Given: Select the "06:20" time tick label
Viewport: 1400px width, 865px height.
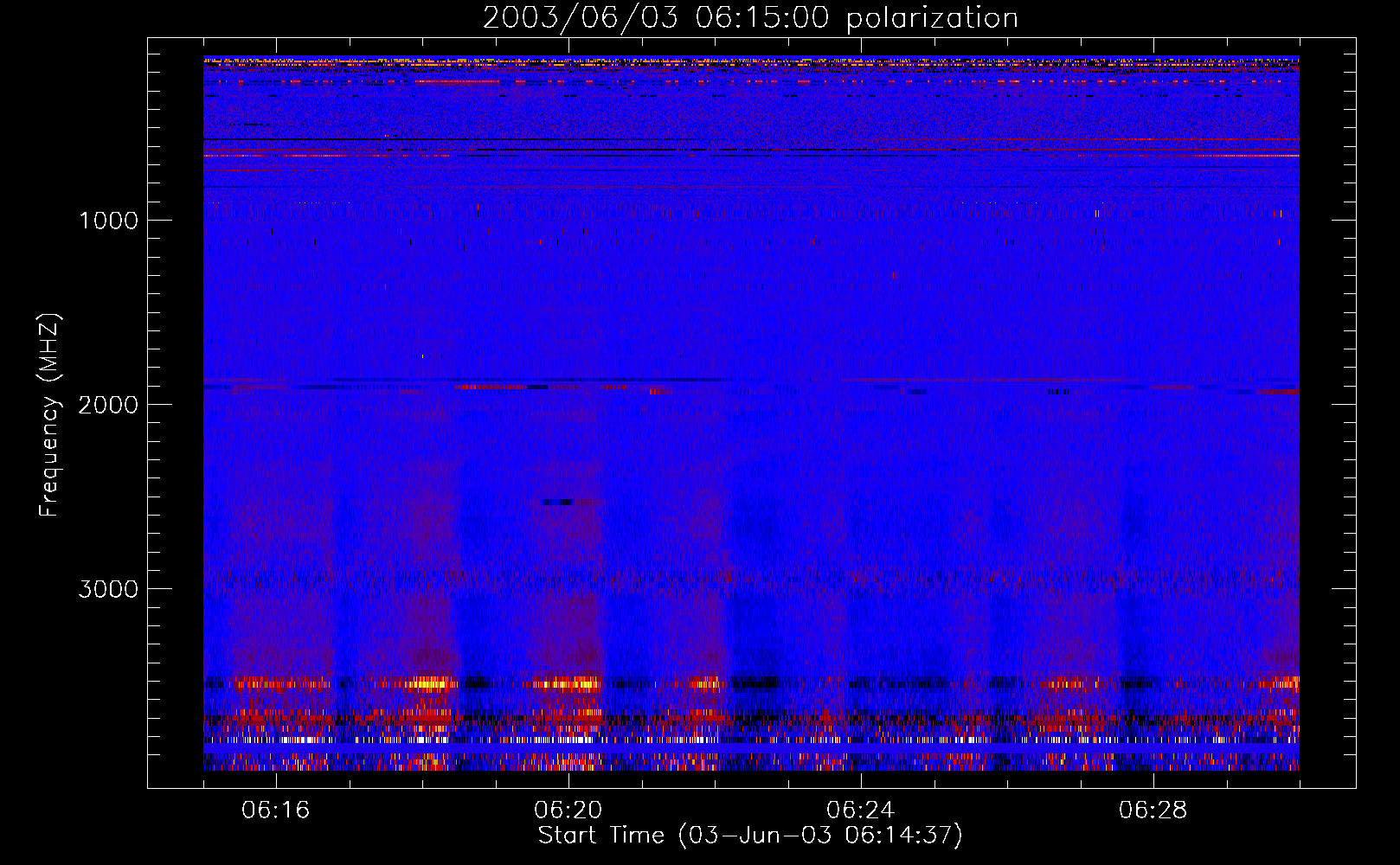Looking at the screenshot, I should click(568, 811).
